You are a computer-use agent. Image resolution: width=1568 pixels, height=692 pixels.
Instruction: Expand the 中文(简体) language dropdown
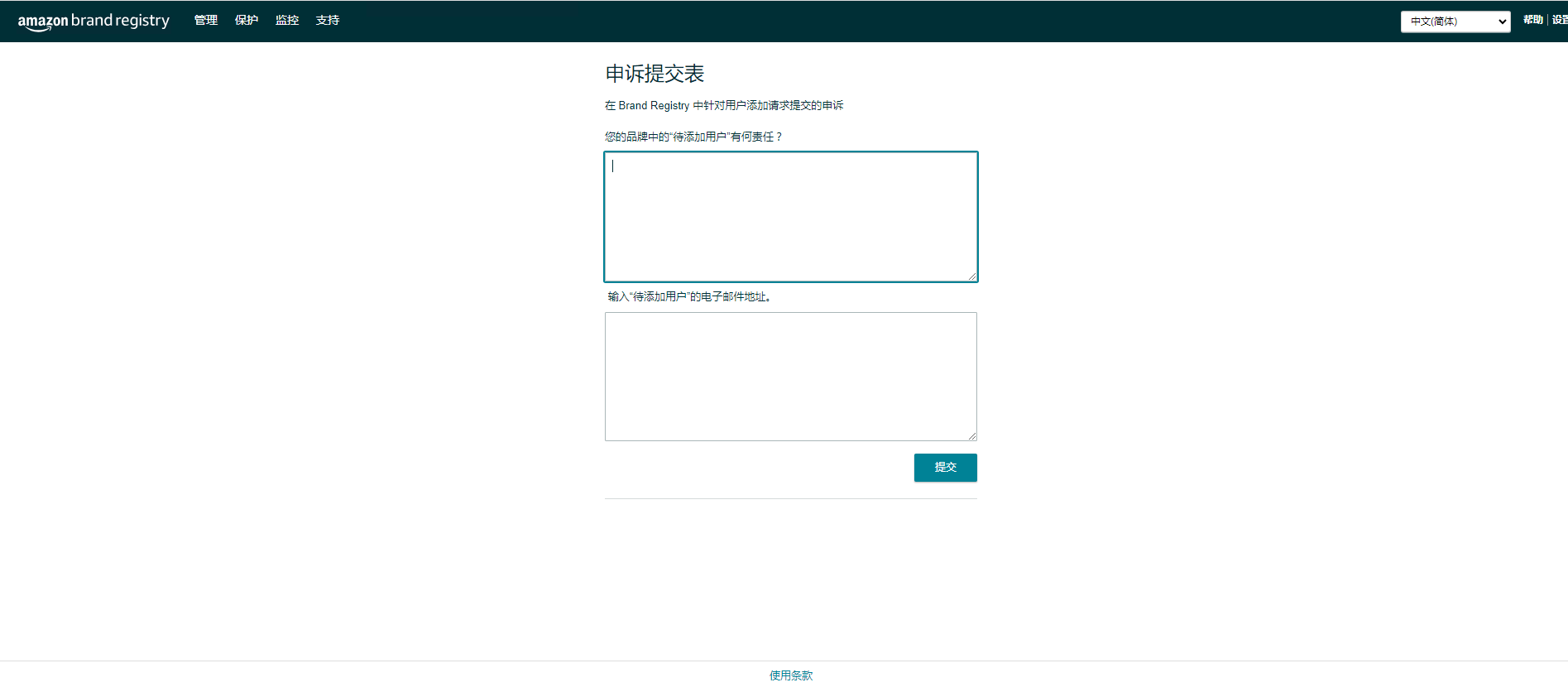(1455, 22)
